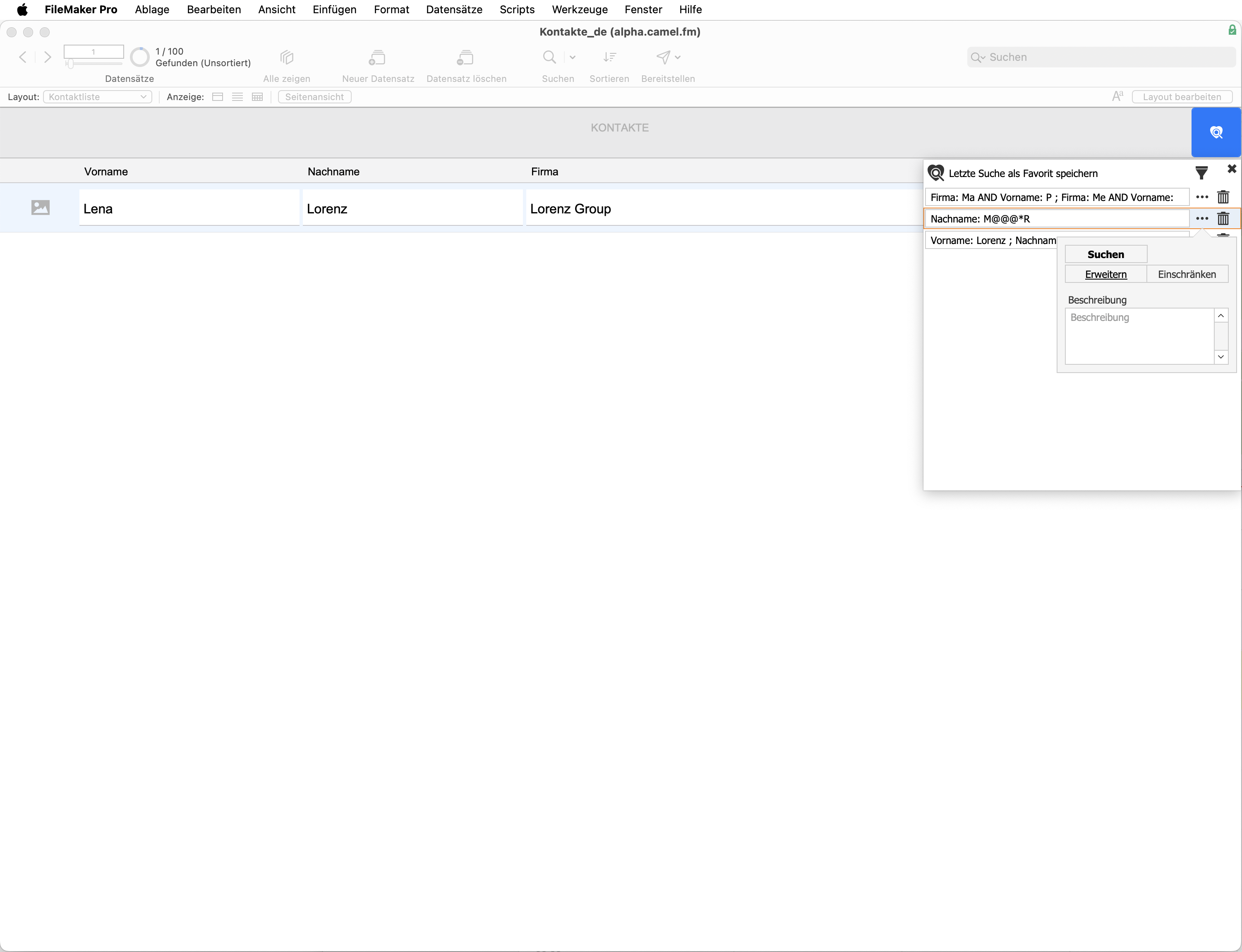Open the quick find search options dropdown
The width and height of the screenshot is (1242, 952).
(978, 57)
